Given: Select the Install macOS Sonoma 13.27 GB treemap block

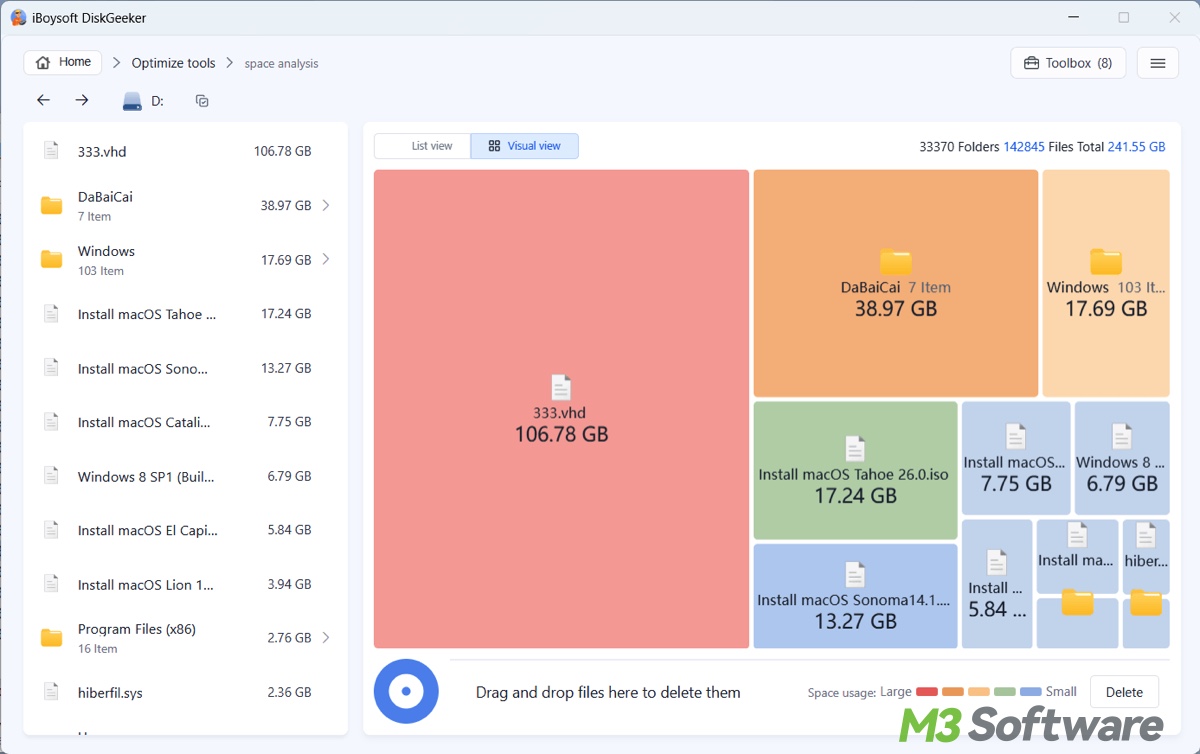Looking at the screenshot, I should [x=855, y=596].
